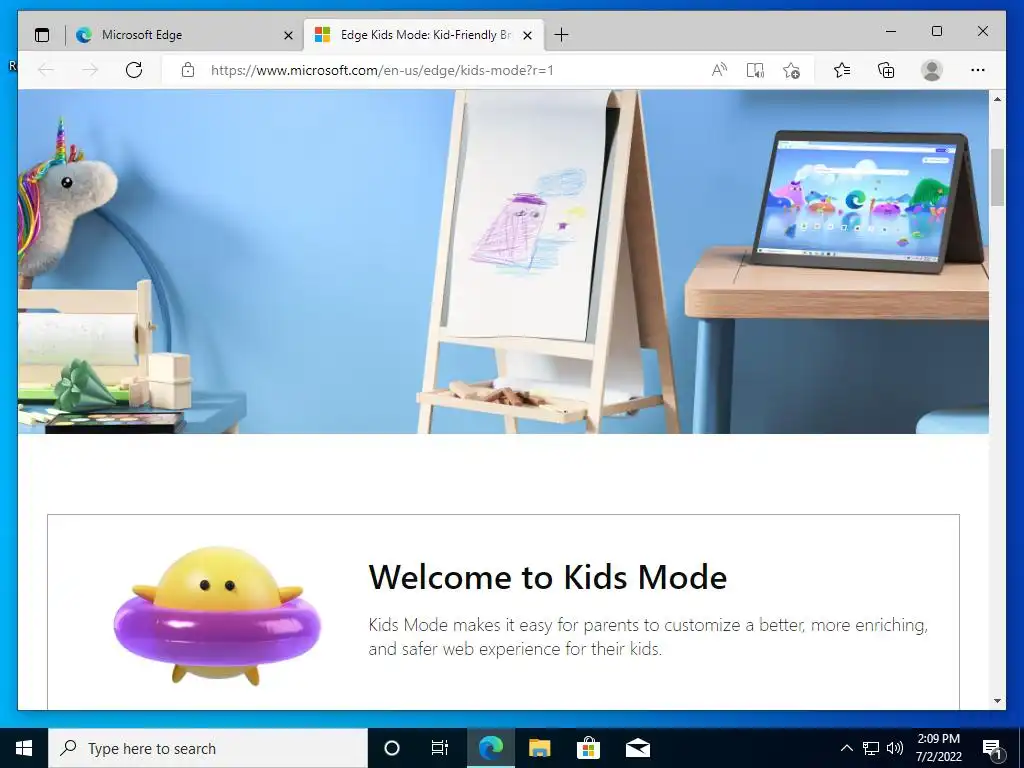Click the yellow character with purple float
Screen dimensions: 1024x768
217,616
